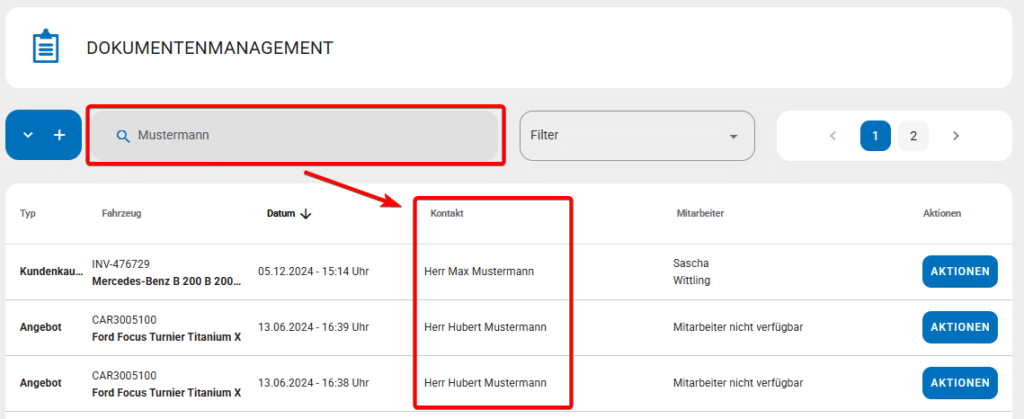Sort by Kontakt column header
1024x419 pixels.
447,213
